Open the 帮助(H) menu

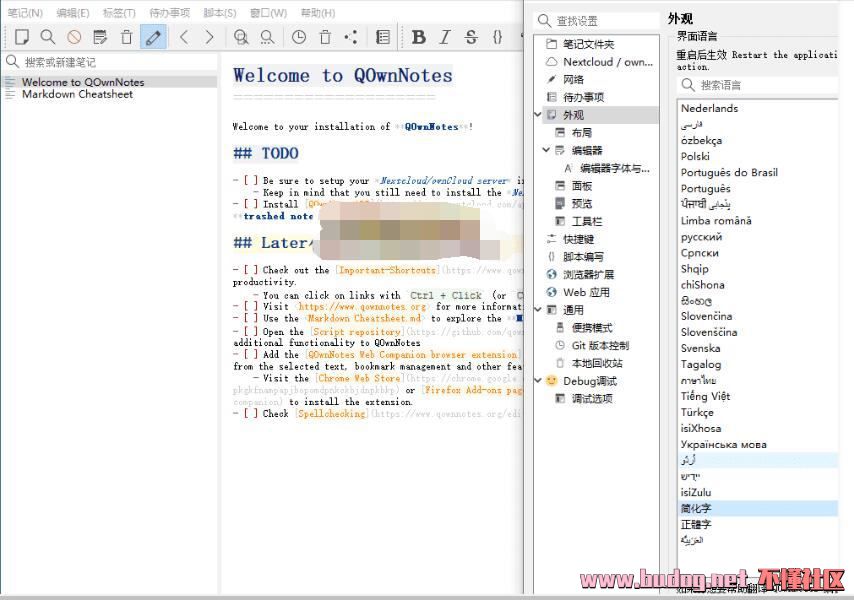pos(318,13)
